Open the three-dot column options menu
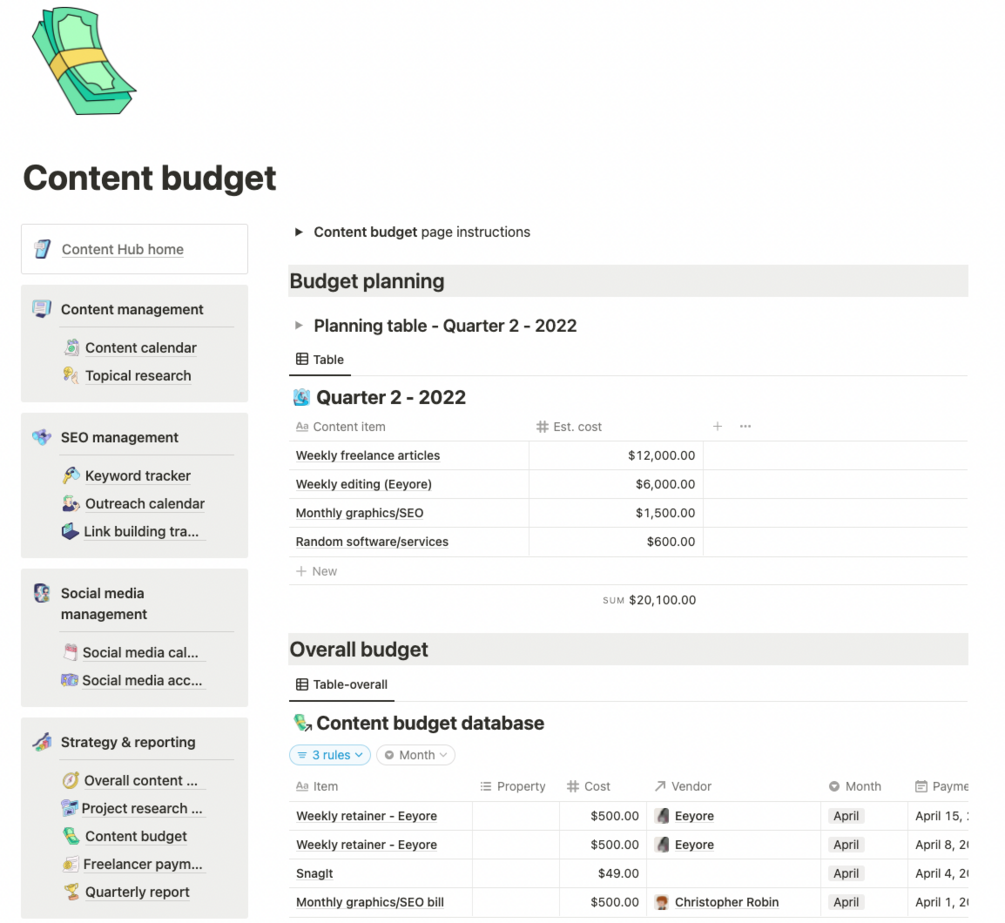1005x923 pixels. (745, 427)
